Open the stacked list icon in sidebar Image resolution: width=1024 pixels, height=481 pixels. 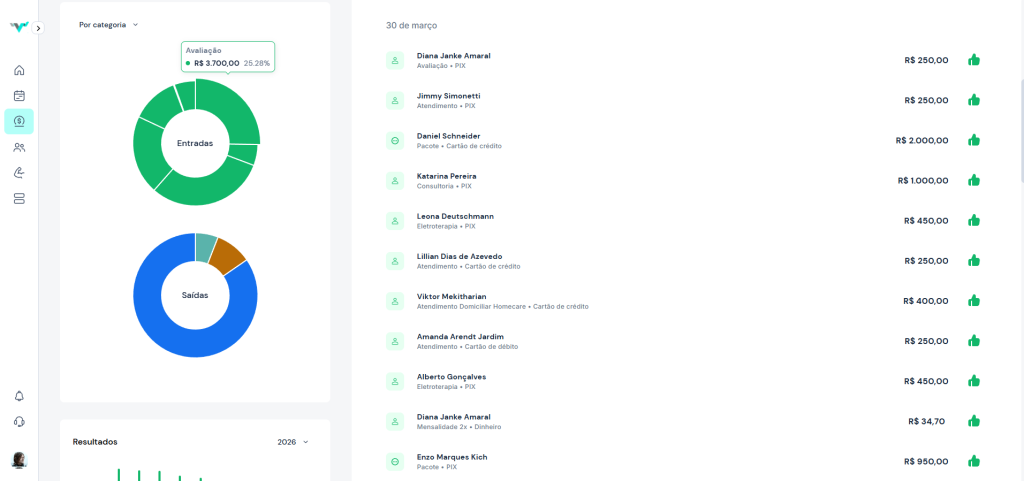click(19, 199)
